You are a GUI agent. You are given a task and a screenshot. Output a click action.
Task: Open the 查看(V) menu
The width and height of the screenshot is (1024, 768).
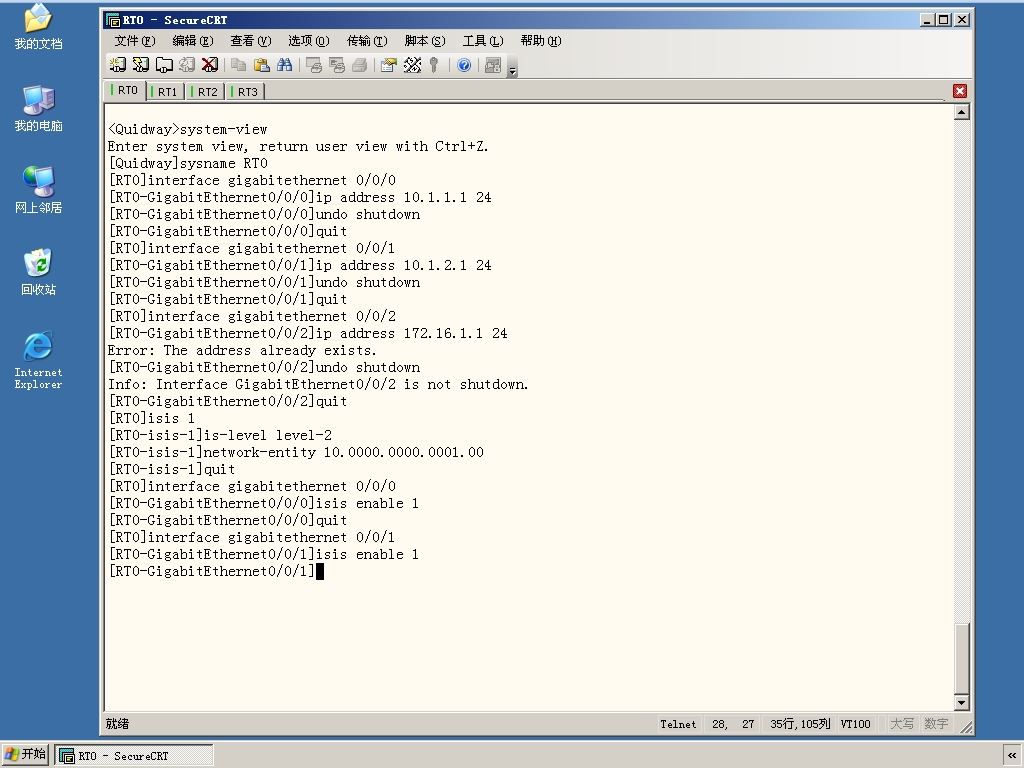(251, 40)
